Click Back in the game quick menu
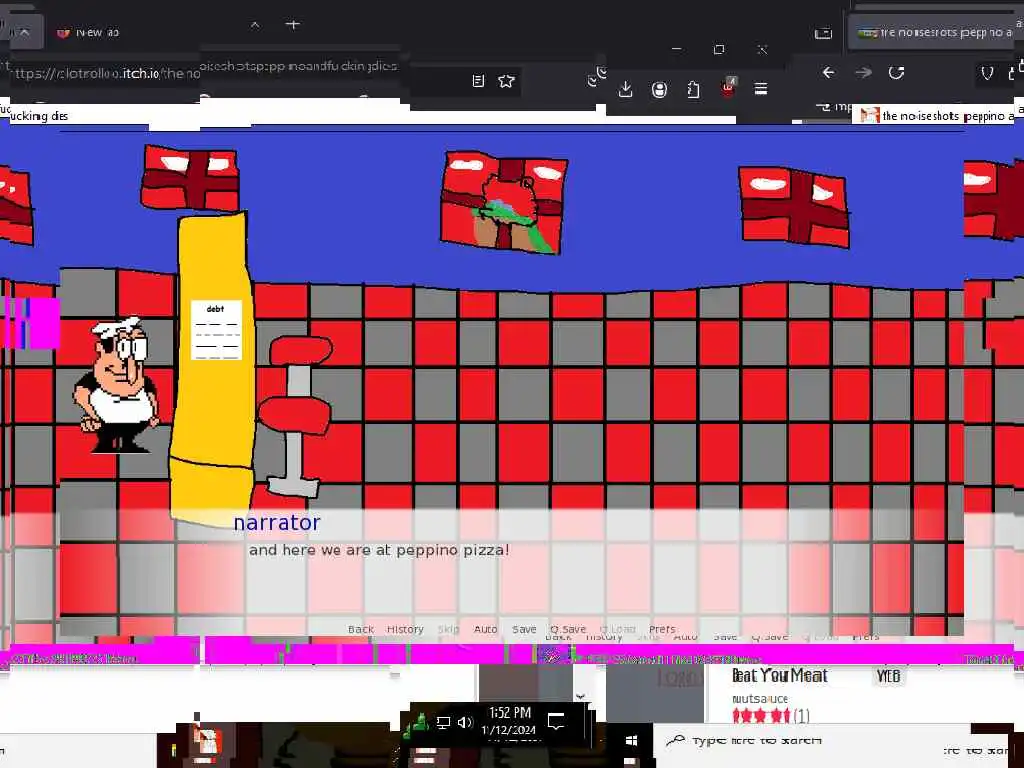The height and width of the screenshot is (768, 1024). tap(360, 630)
